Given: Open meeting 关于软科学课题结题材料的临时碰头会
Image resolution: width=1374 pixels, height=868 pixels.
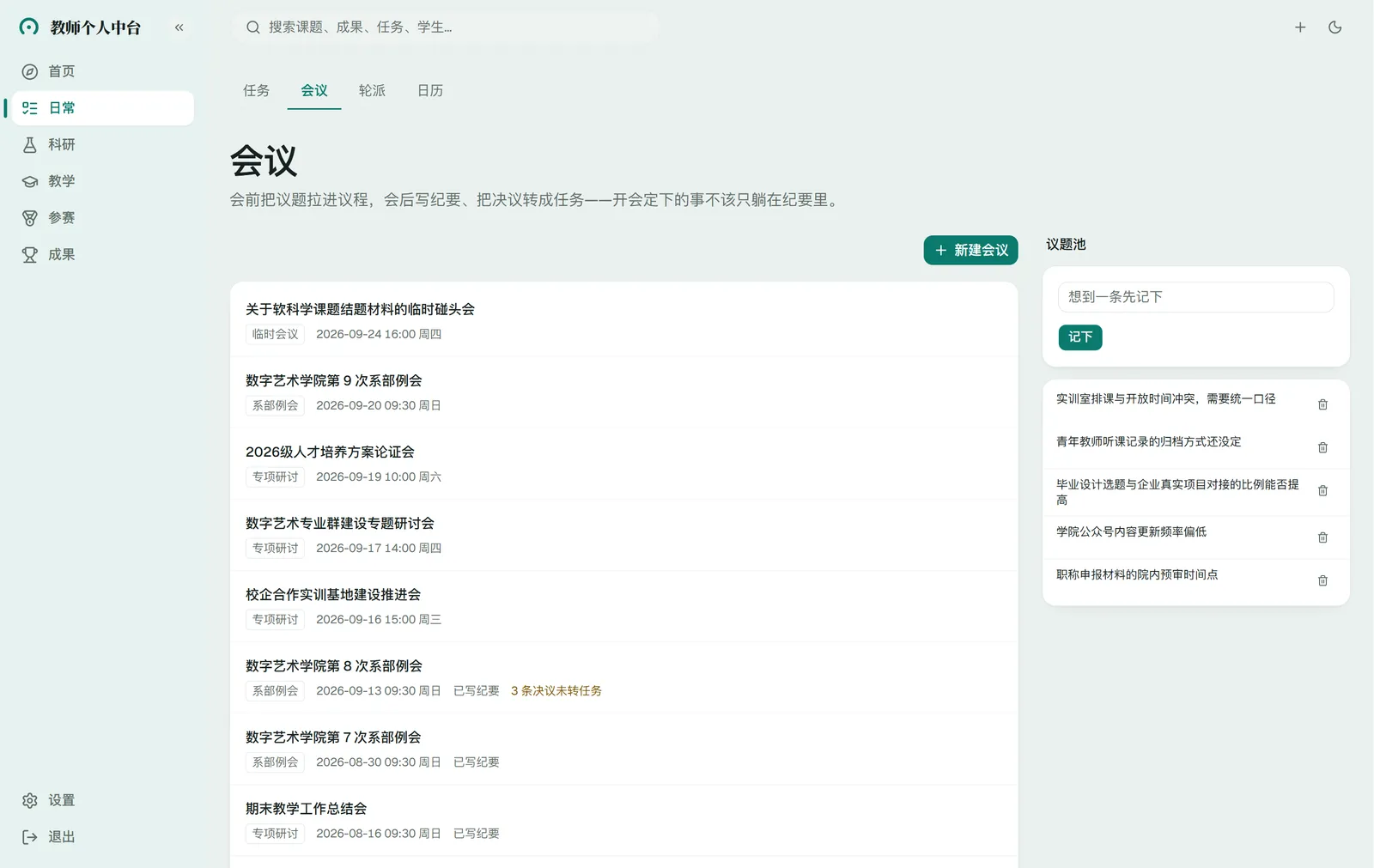Looking at the screenshot, I should (x=624, y=320).
